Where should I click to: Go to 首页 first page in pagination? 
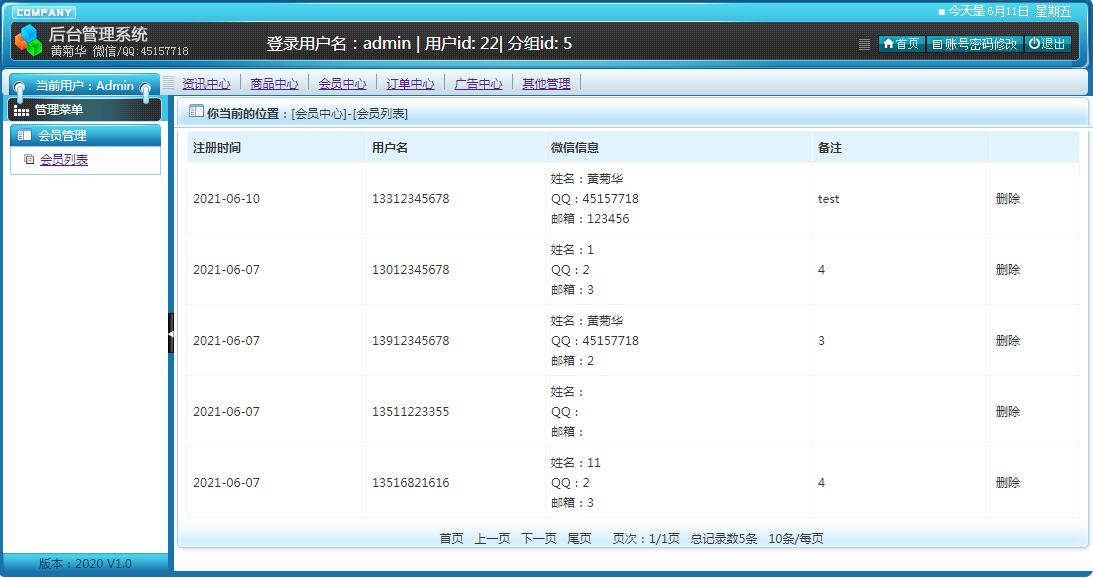click(451, 539)
